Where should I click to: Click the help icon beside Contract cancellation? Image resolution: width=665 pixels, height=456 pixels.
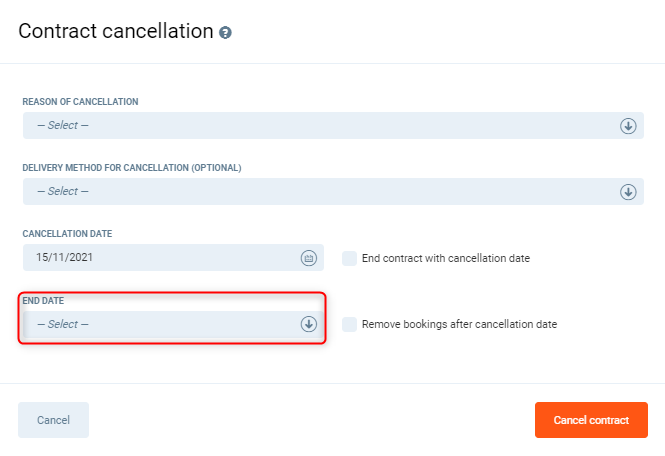226,33
